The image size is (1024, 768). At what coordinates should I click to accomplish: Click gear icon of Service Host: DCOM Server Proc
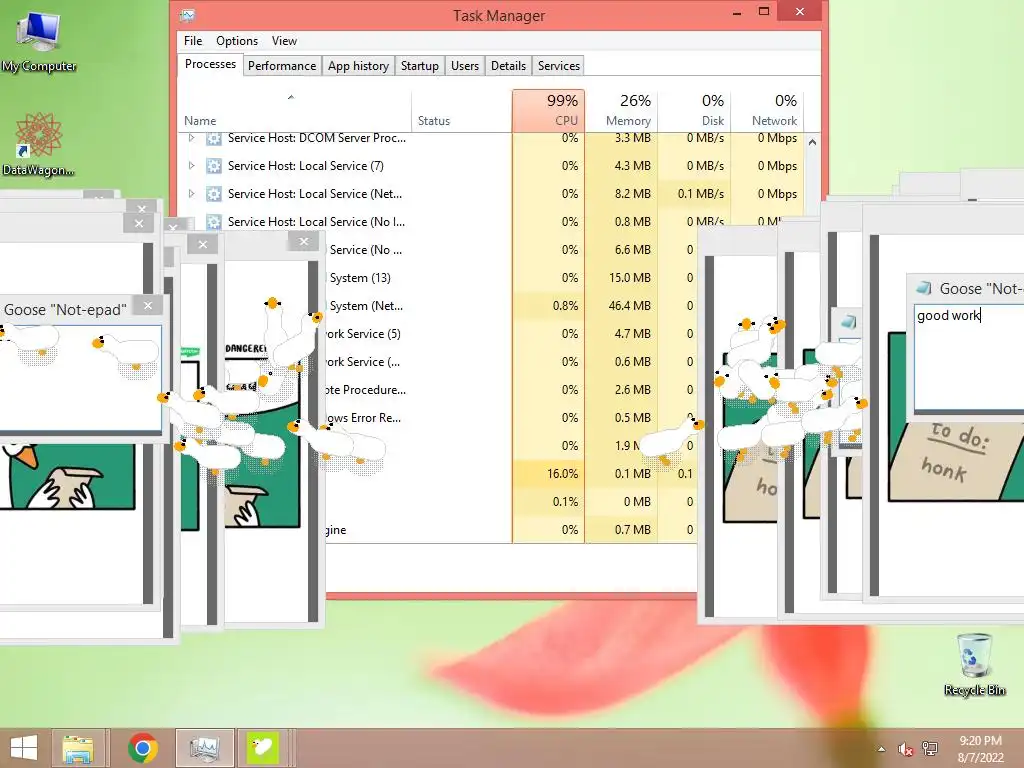[x=214, y=138]
